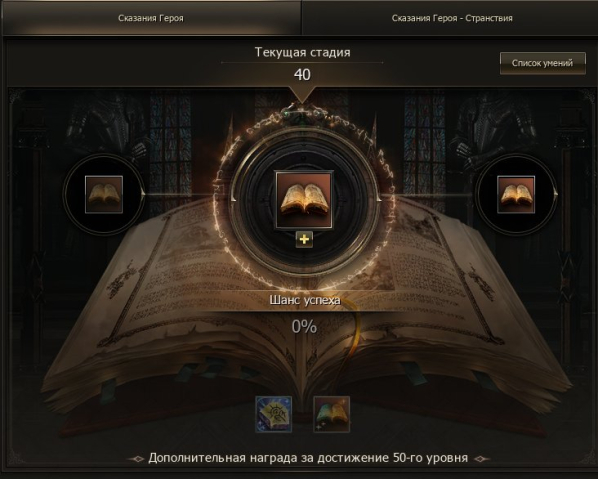Open the center hero tale book icon
Screen dimensions: 598x479
tap(304, 200)
